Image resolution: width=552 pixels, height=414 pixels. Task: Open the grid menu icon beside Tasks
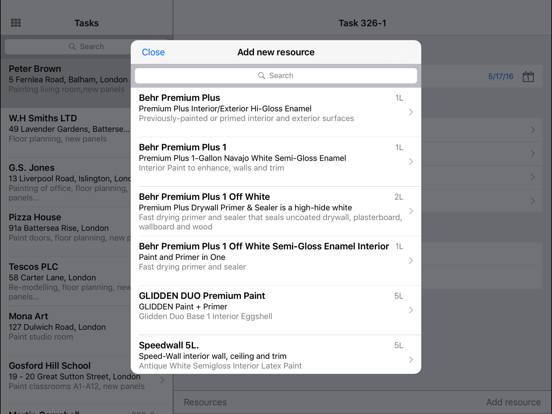pos(16,23)
